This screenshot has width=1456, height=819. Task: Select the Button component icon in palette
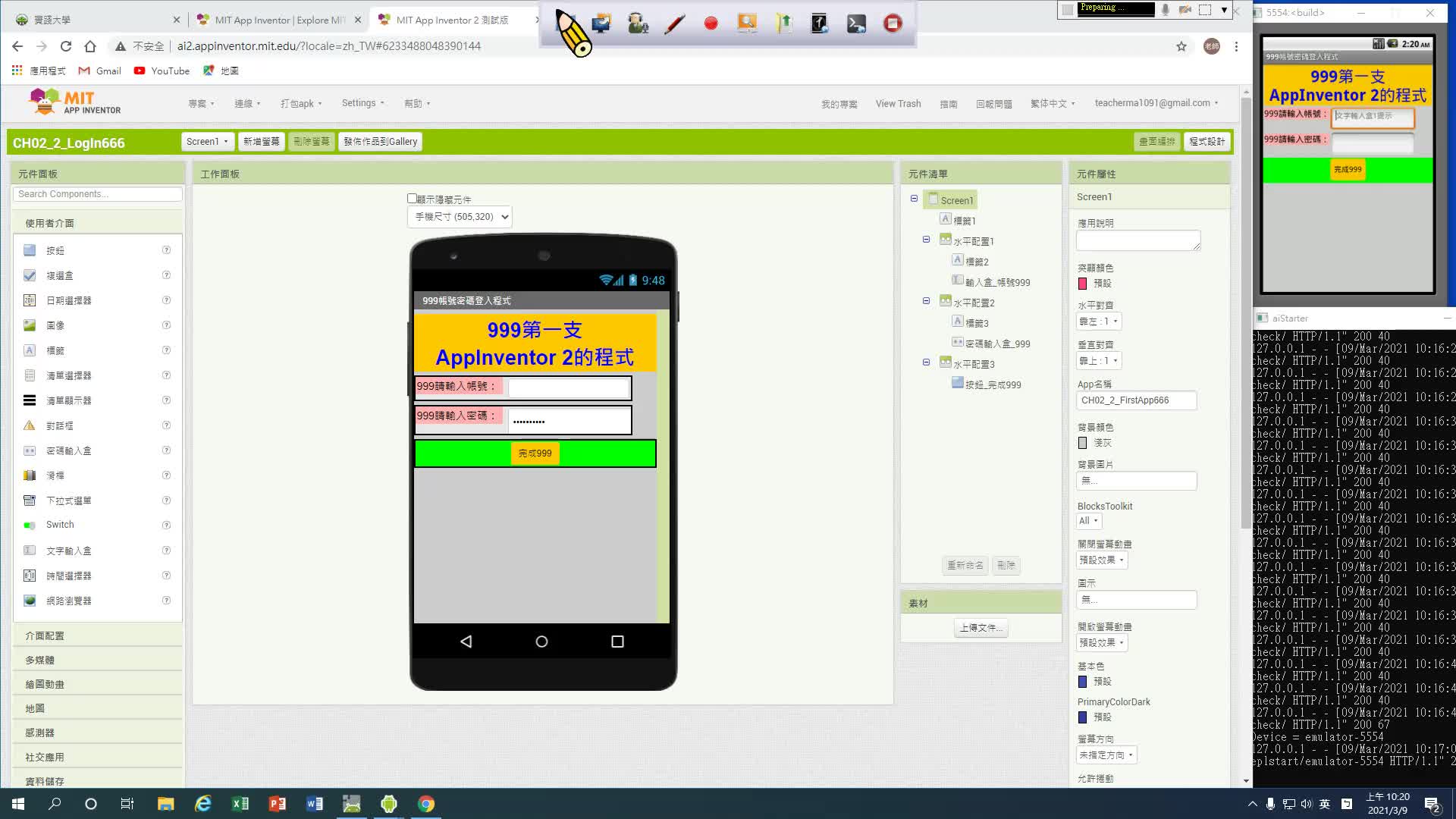click(30, 250)
